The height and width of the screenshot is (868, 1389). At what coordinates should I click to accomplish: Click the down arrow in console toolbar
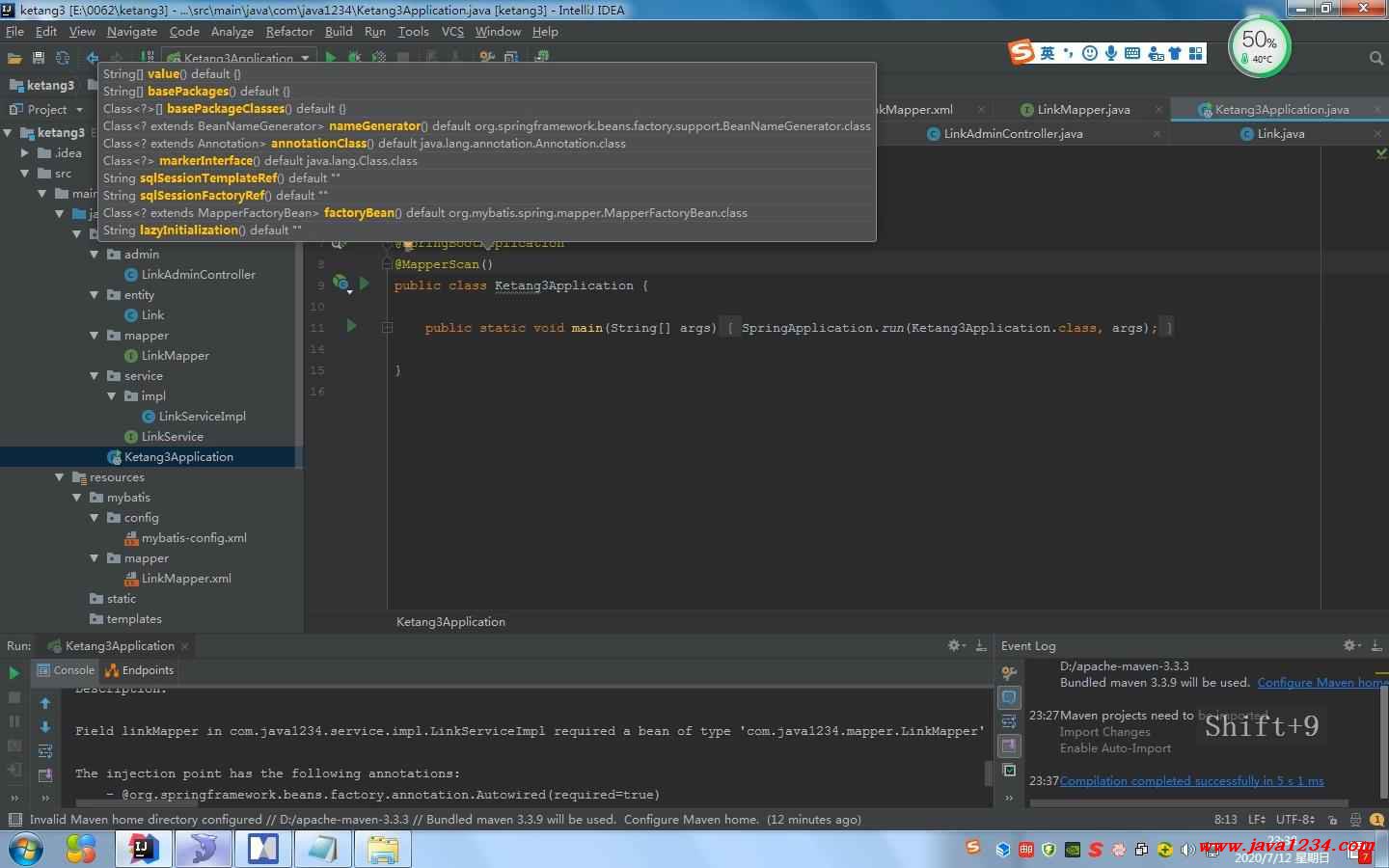(x=44, y=726)
